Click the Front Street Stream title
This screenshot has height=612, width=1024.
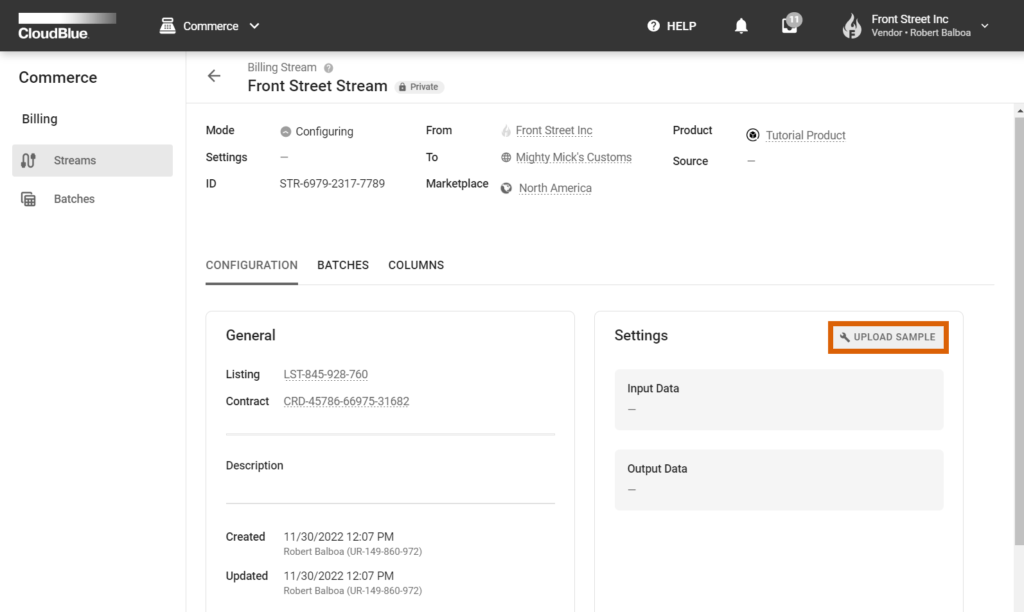coord(317,86)
